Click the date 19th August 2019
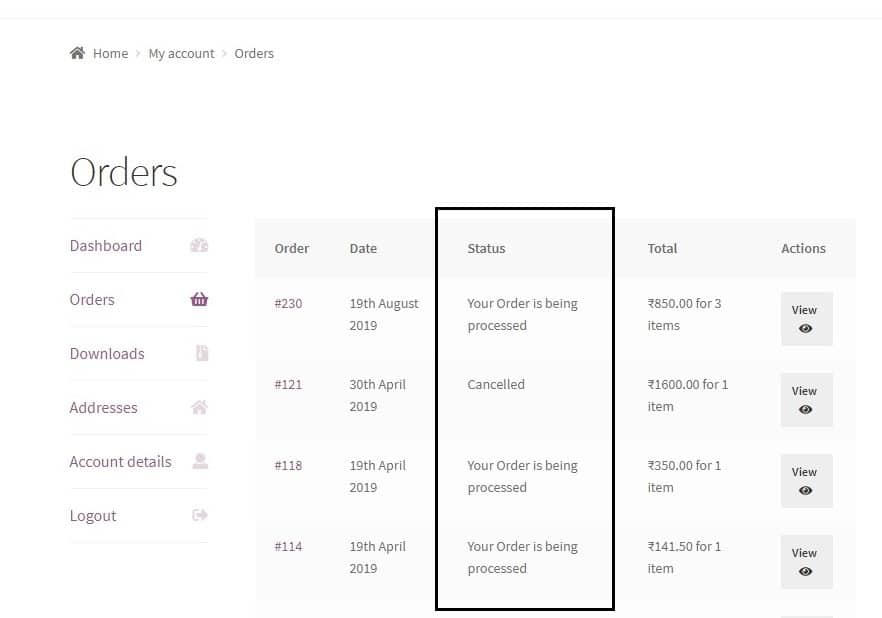Viewport: 882px width, 618px height. [384, 314]
